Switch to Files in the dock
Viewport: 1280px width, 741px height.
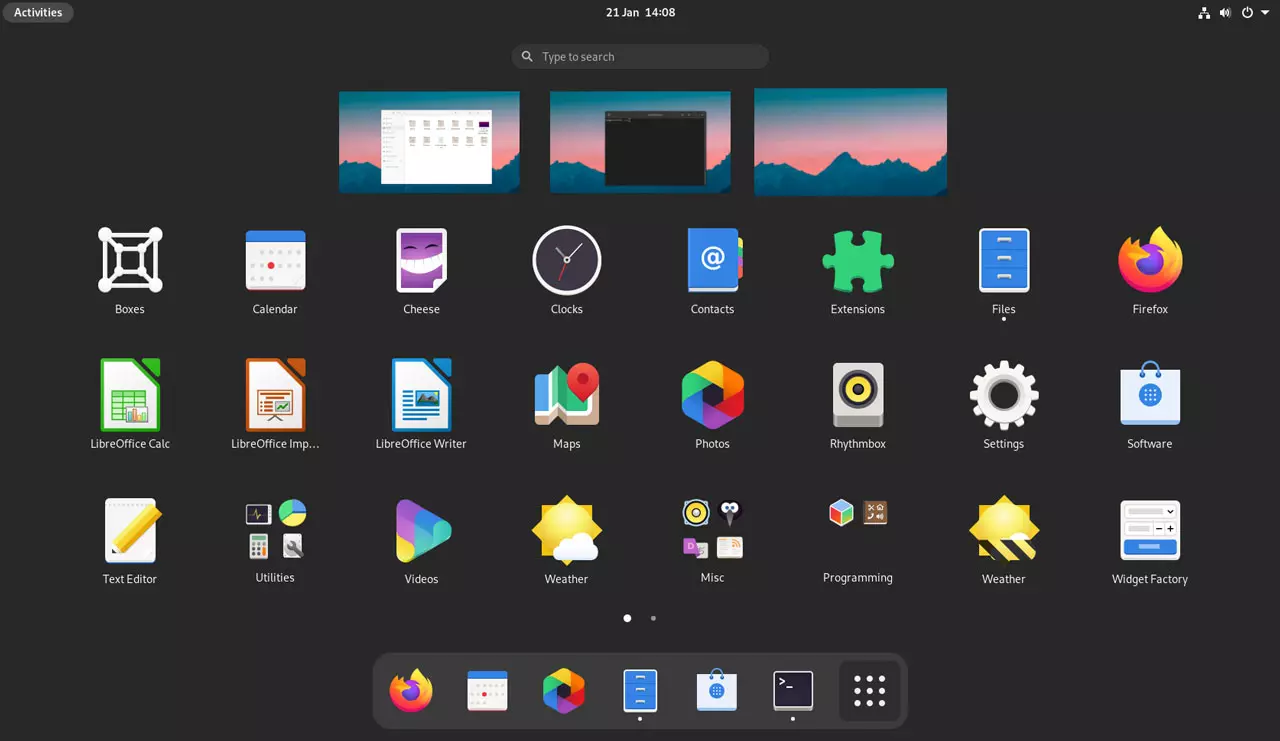pyautogui.click(x=640, y=691)
